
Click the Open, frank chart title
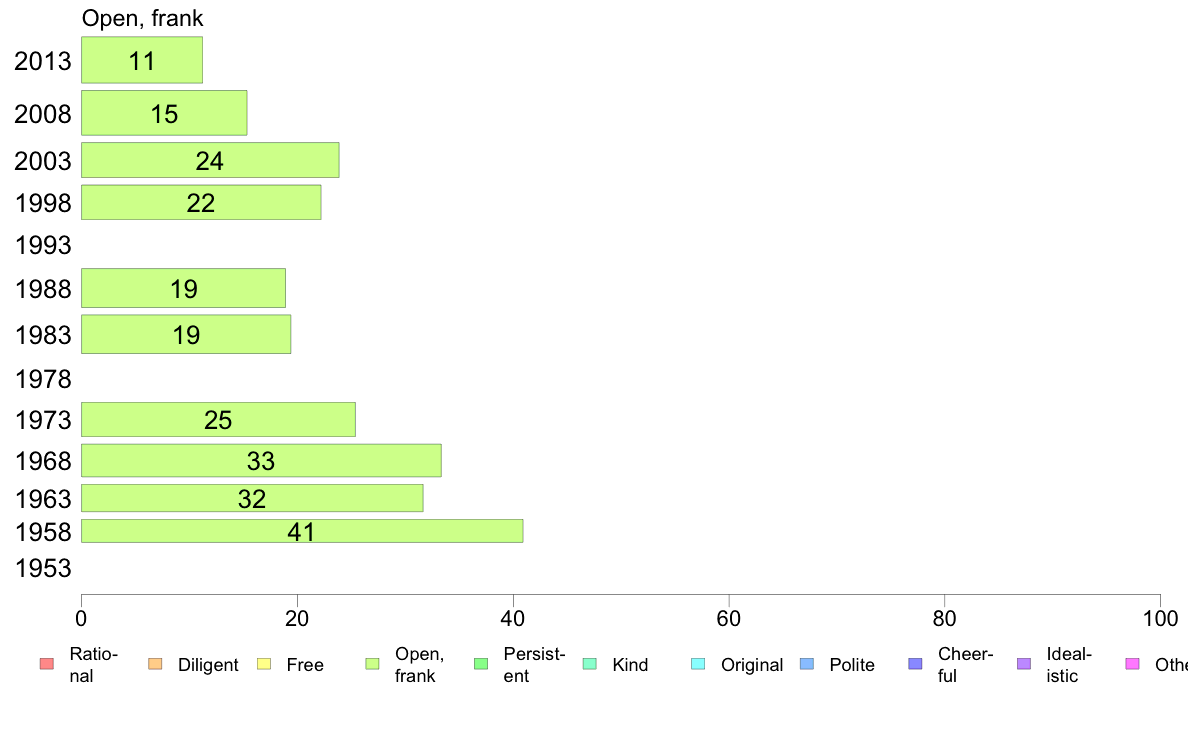click(142, 18)
